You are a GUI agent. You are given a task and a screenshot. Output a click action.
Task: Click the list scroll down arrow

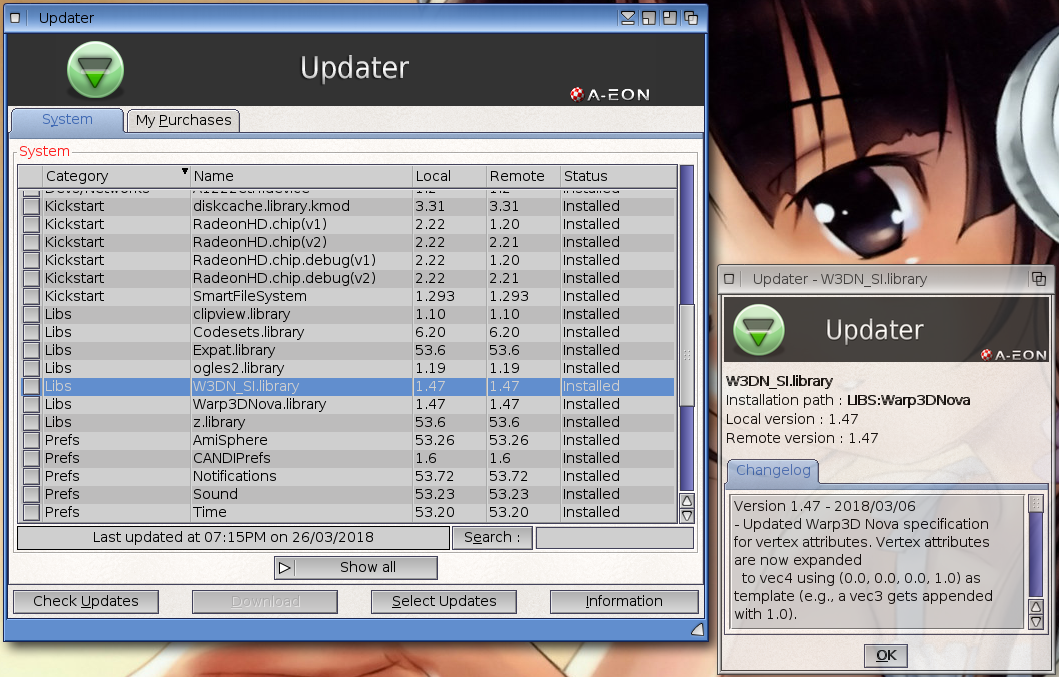687,516
